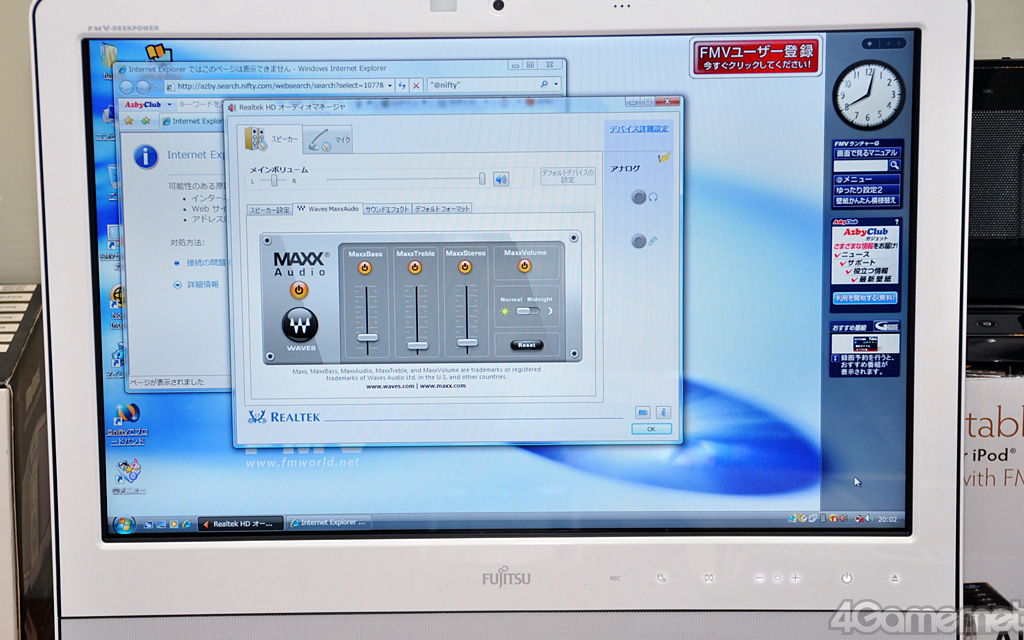Click the ゆったり設定2 gadget button
Viewport: 1024px width, 640px height.
867,190
